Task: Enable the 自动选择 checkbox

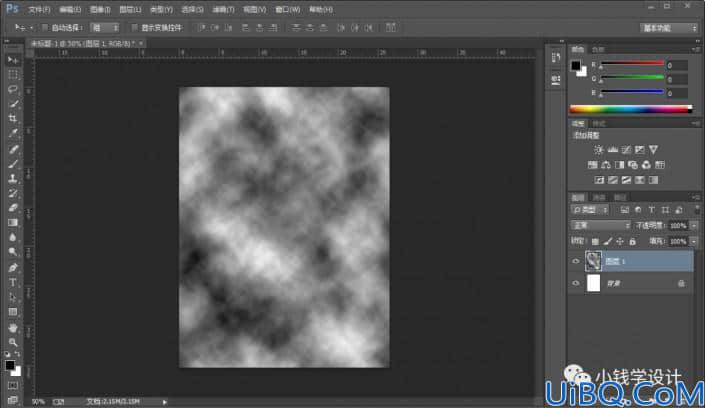Action: [45, 28]
